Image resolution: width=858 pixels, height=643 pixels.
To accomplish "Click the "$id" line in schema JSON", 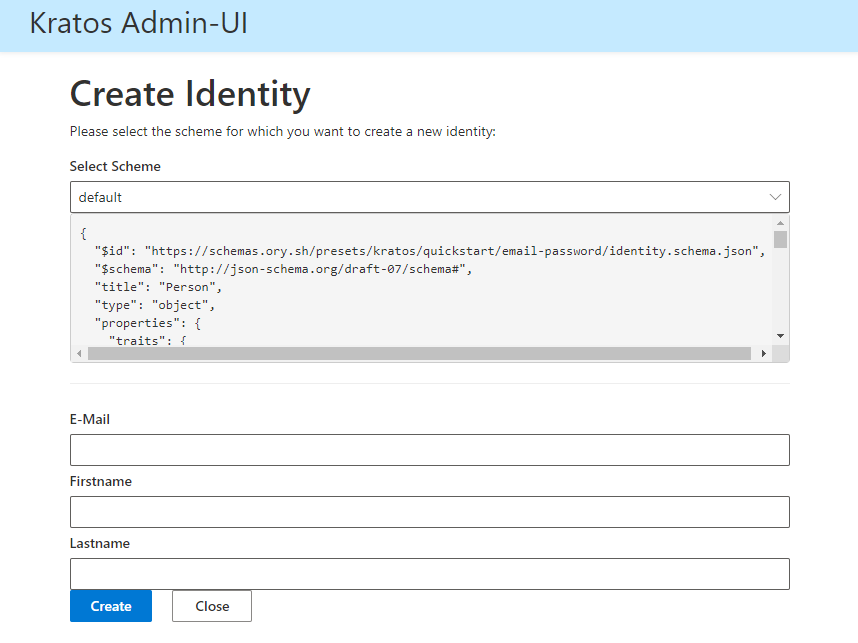I will (430, 251).
